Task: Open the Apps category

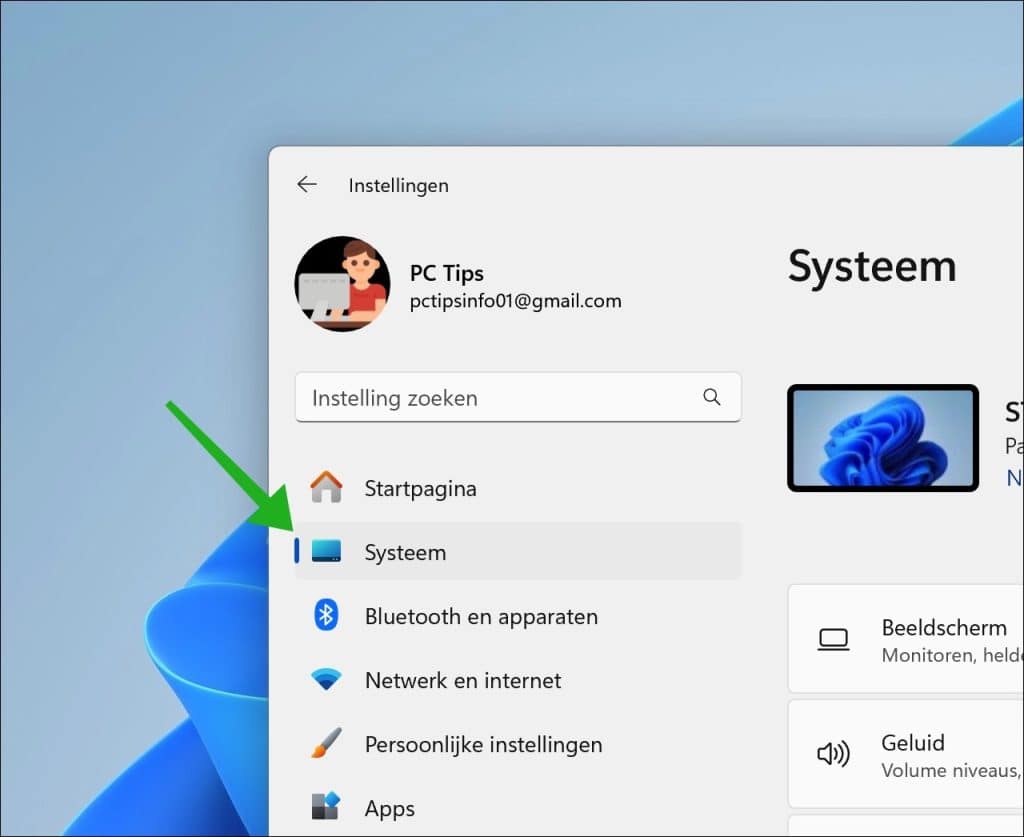Action: pyautogui.click(x=518, y=808)
